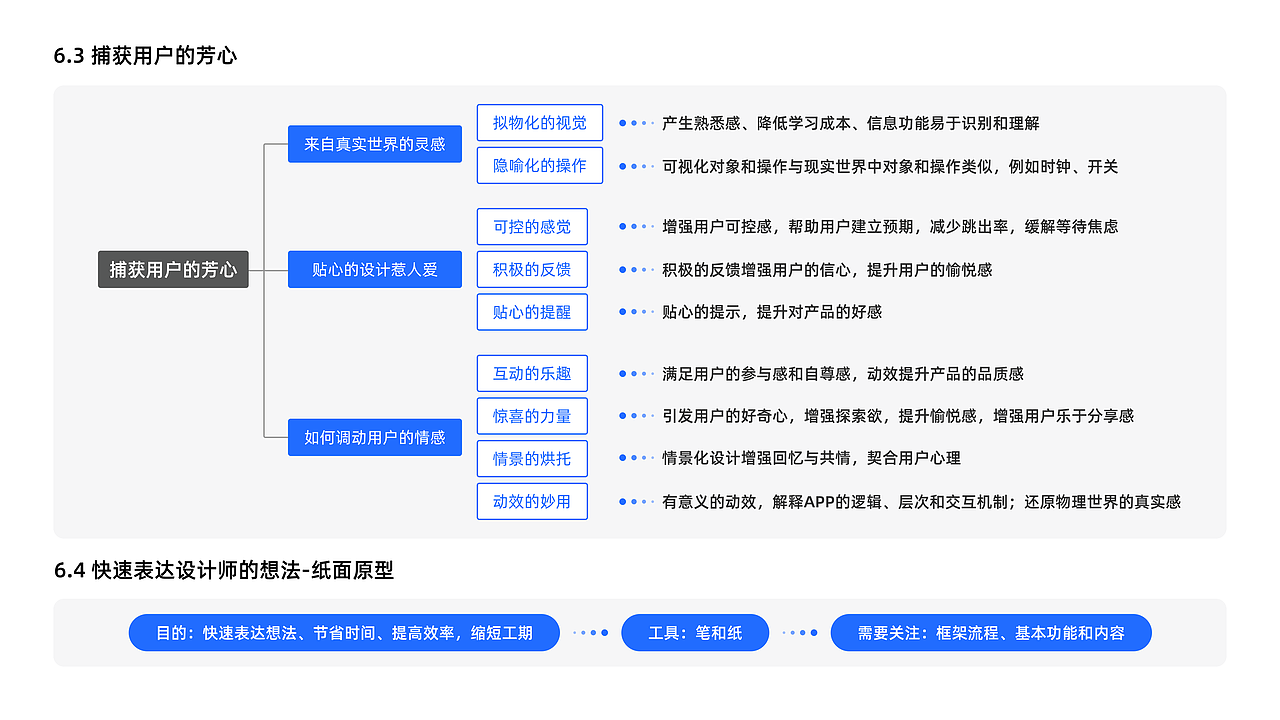
Task: Select the 情景的烘托 node
Action: point(532,458)
